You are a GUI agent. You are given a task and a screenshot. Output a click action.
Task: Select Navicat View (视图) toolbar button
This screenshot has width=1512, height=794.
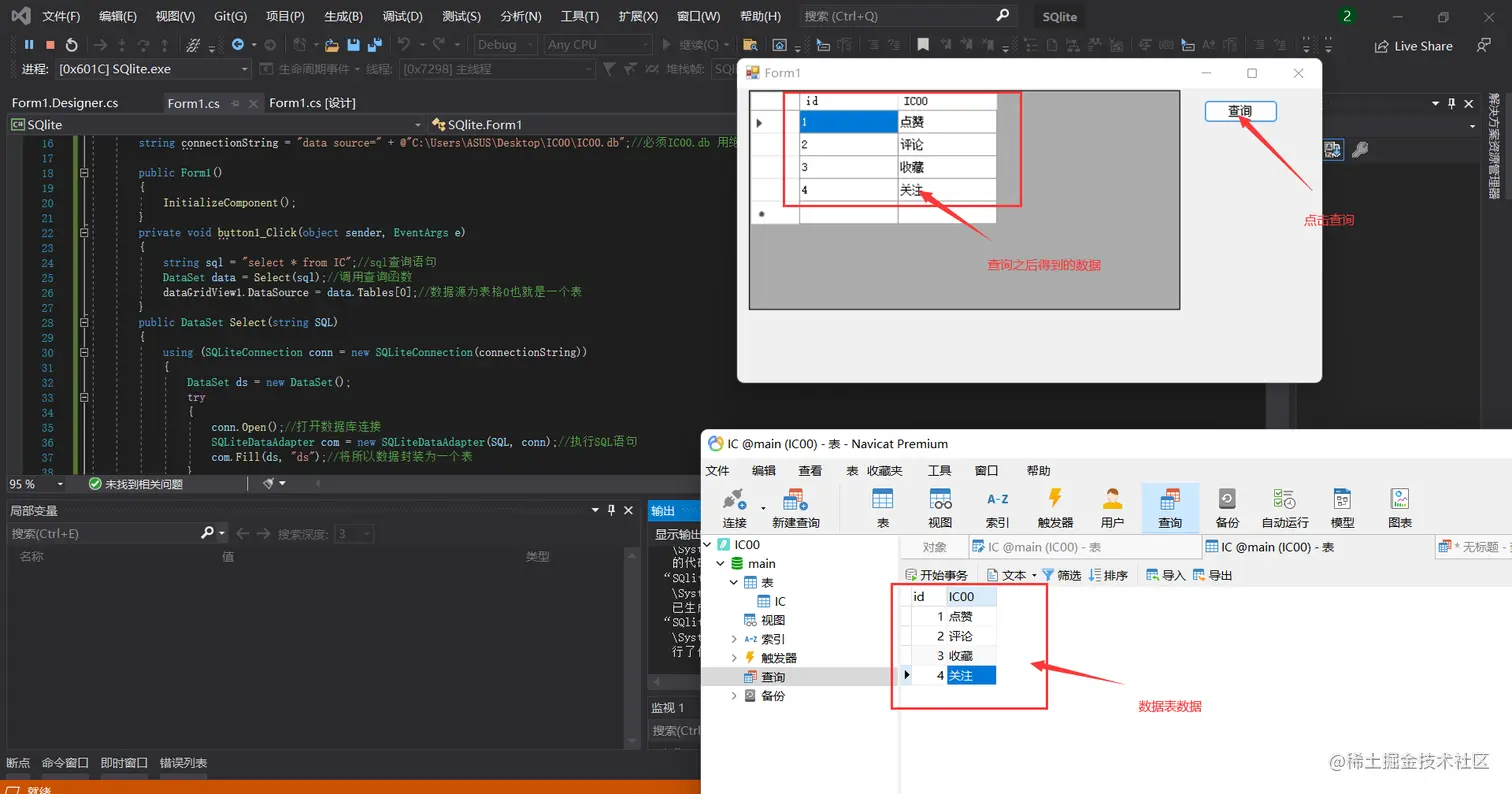click(x=940, y=508)
